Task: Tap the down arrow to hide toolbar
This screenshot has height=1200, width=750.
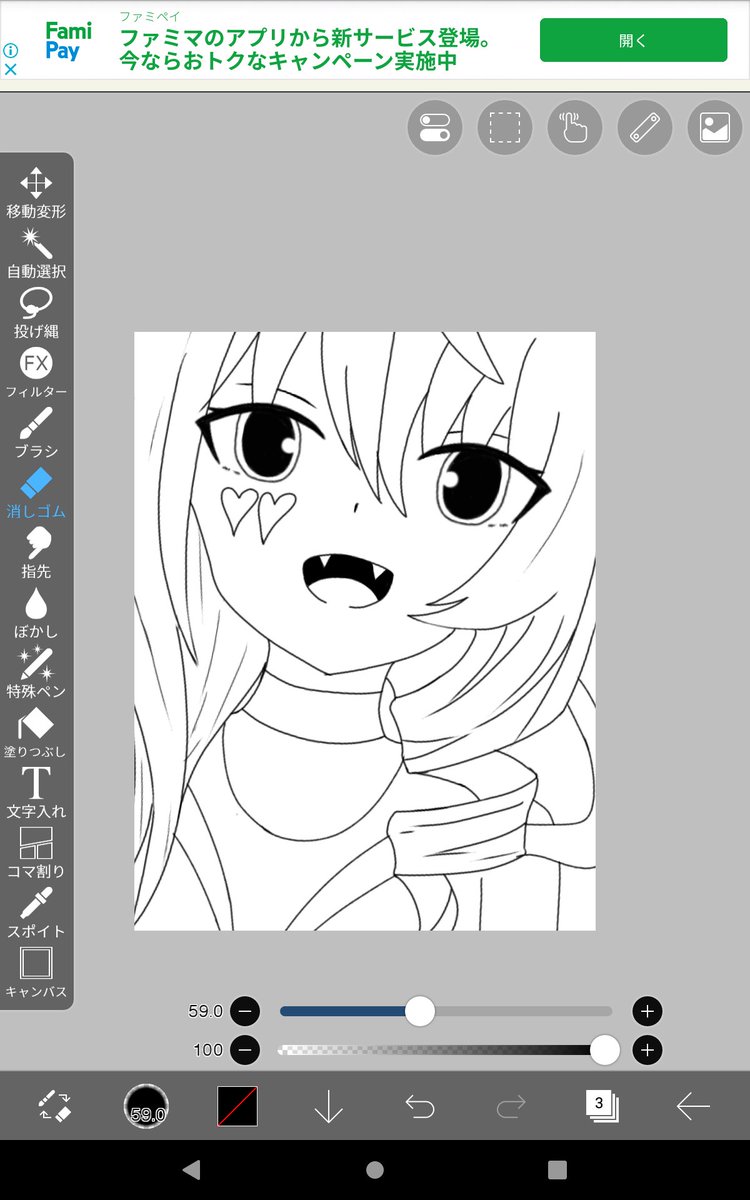Action: (329, 1106)
